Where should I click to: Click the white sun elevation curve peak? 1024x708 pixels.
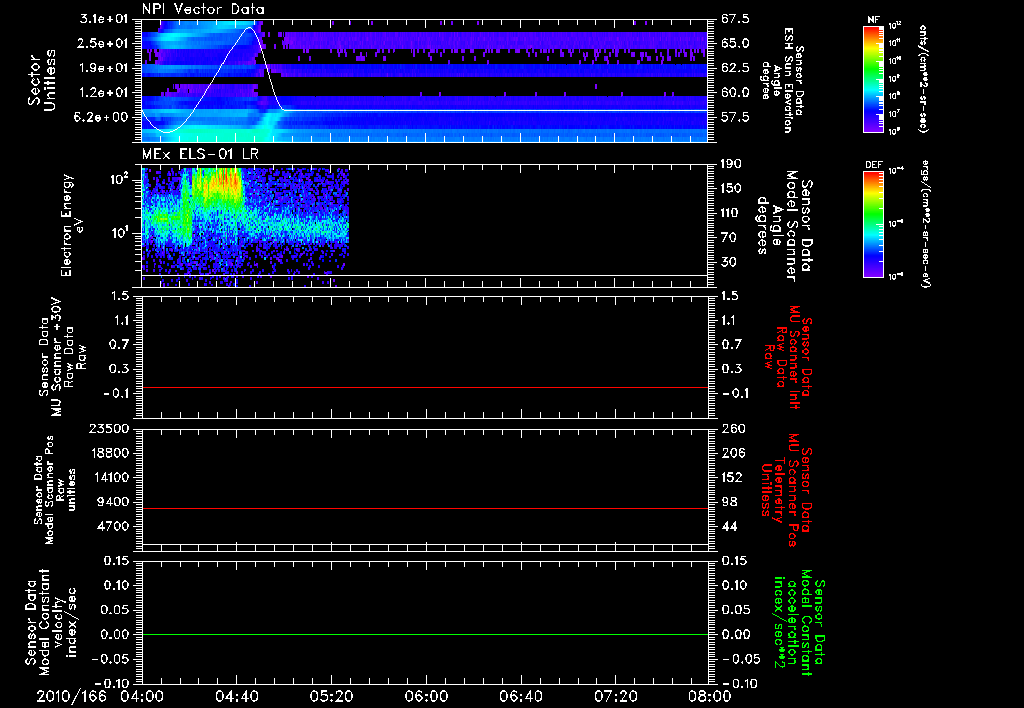click(249, 28)
